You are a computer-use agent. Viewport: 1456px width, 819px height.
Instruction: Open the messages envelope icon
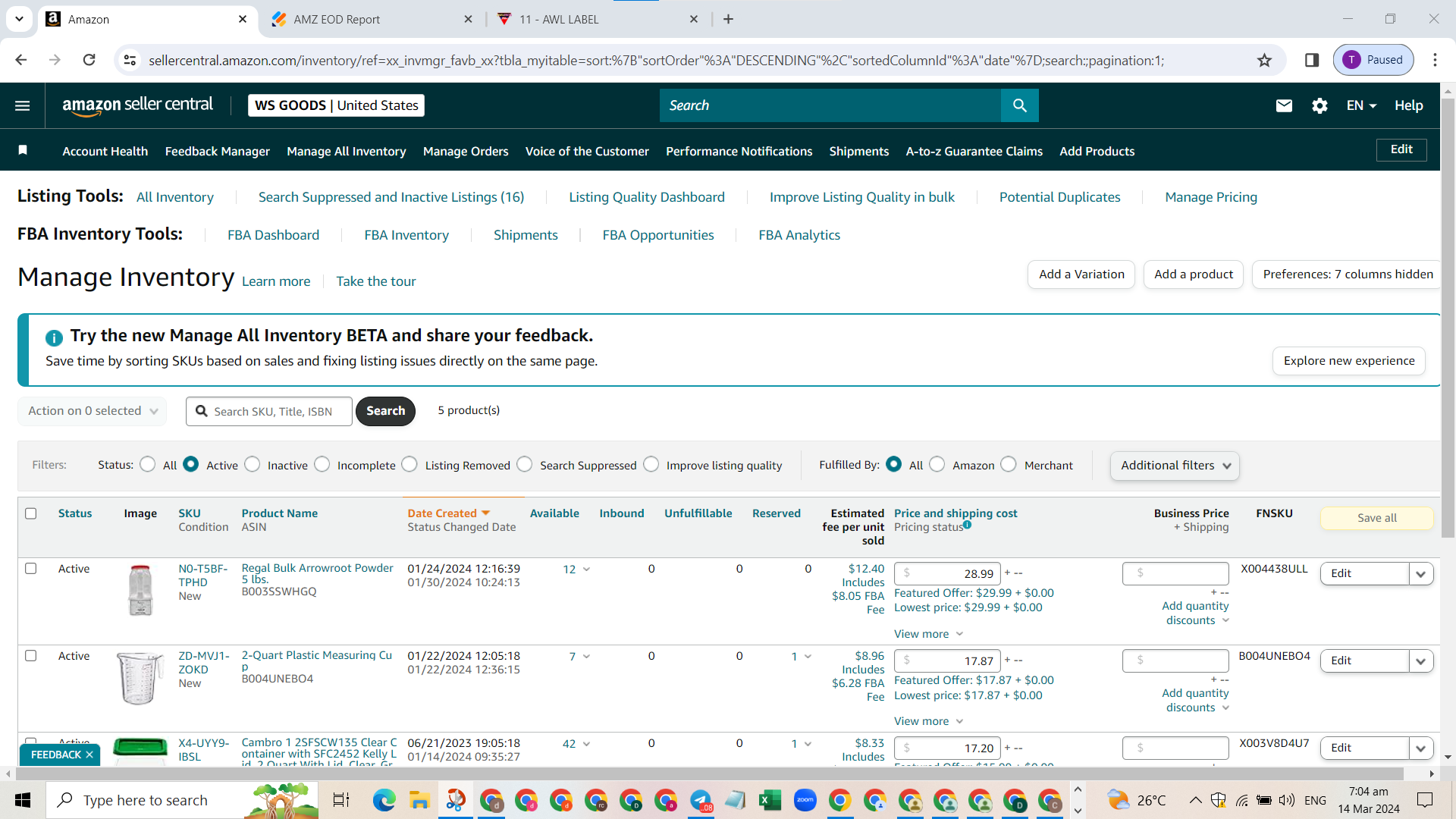click(1284, 105)
